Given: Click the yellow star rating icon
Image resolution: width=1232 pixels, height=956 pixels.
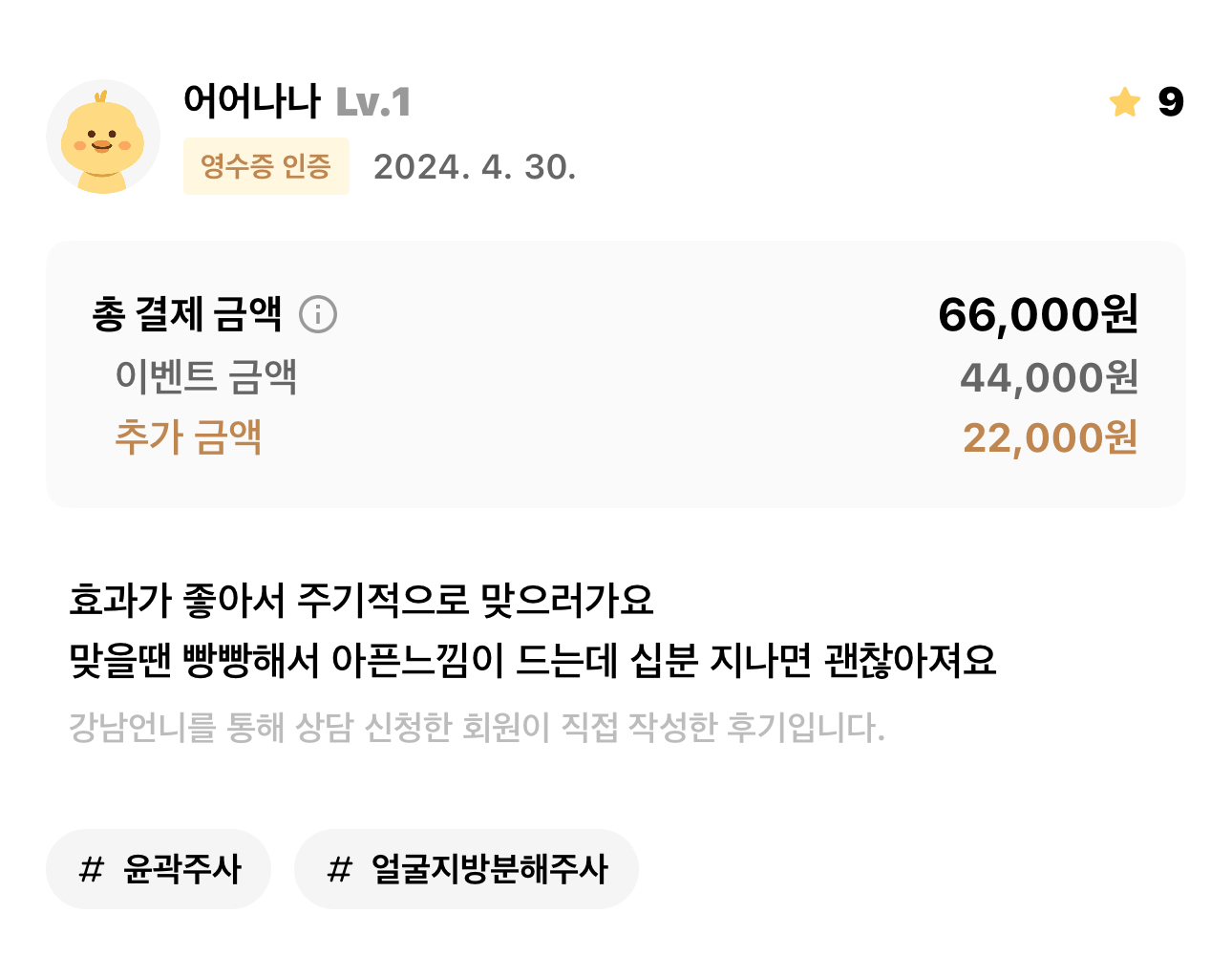Looking at the screenshot, I should click(x=1125, y=101).
